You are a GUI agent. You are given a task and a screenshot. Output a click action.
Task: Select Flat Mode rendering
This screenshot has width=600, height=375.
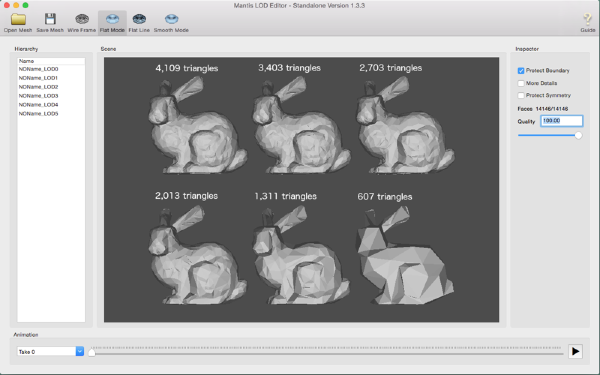tap(112, 23)
